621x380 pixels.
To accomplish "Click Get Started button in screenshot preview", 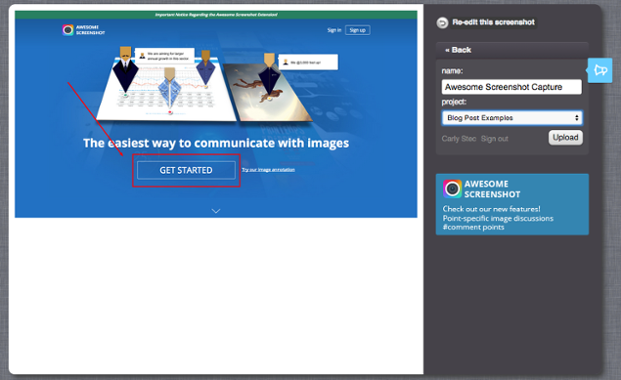I will 186,170.
